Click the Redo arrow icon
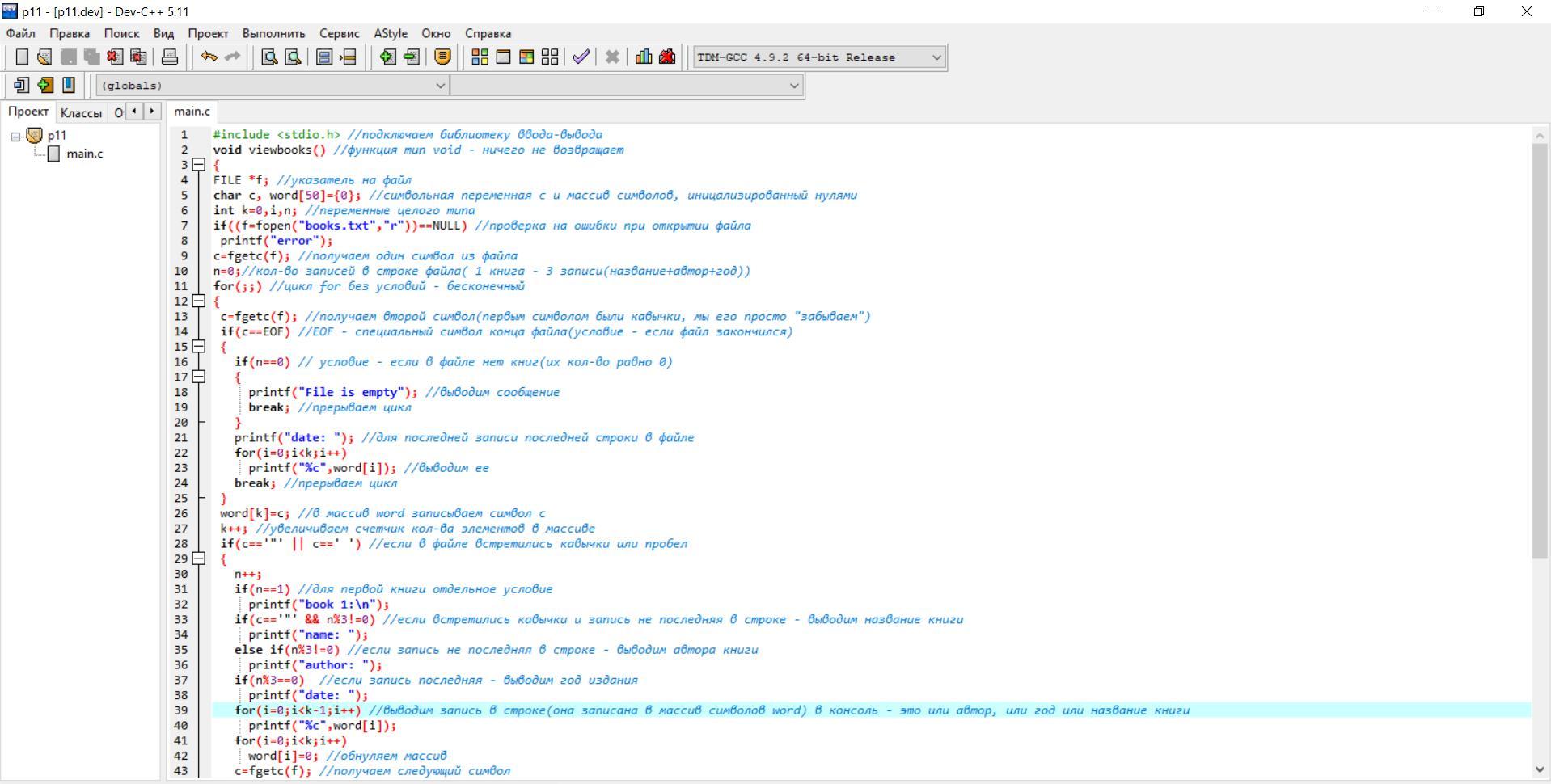Screen dimensions: 1551x784 pos(232,57)
